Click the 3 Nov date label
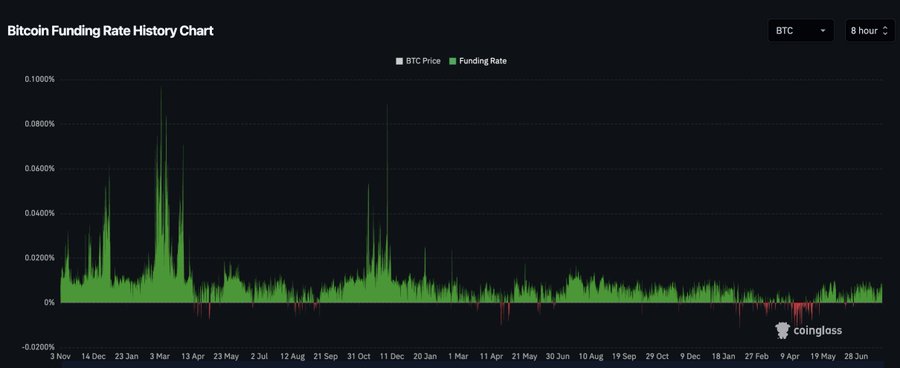900x368 pixels. pyautogui.click(x=60, y=357)
